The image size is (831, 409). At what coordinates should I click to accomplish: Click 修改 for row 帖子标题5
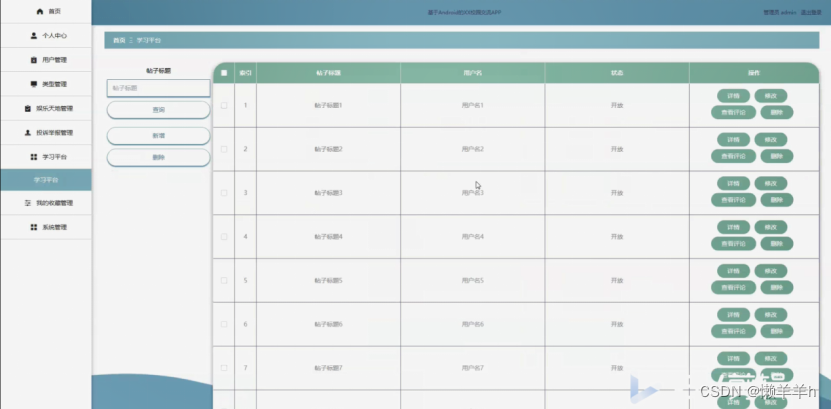(771, 271)
